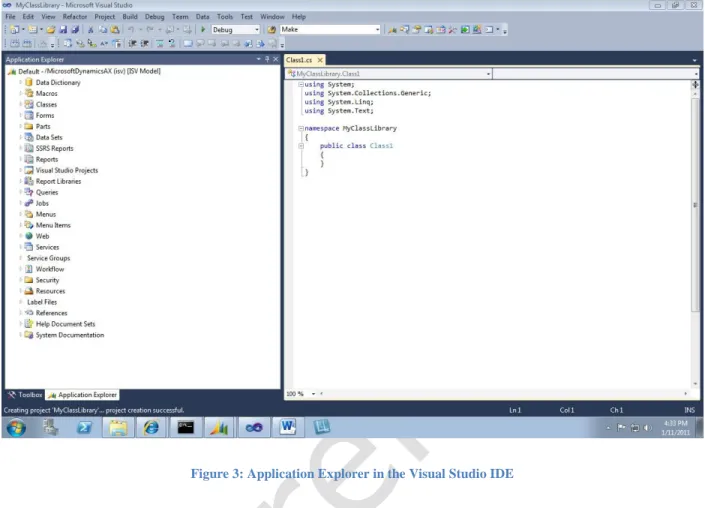This screenshot has width=705, height=508.
Task: Open Application Explorer window position dropdown arrow
Action: (259, 59)
